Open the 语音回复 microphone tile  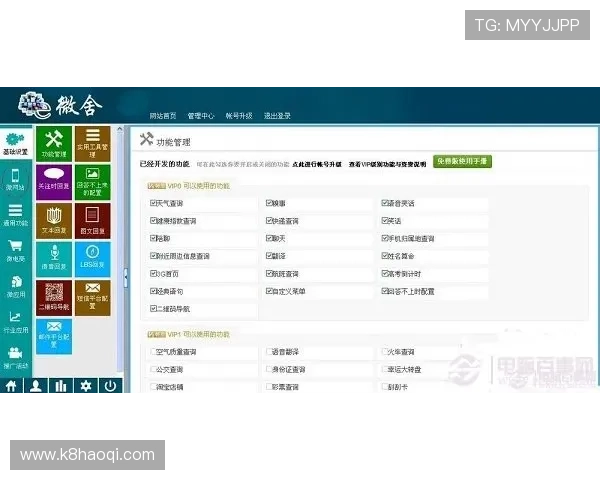[54, 259]
